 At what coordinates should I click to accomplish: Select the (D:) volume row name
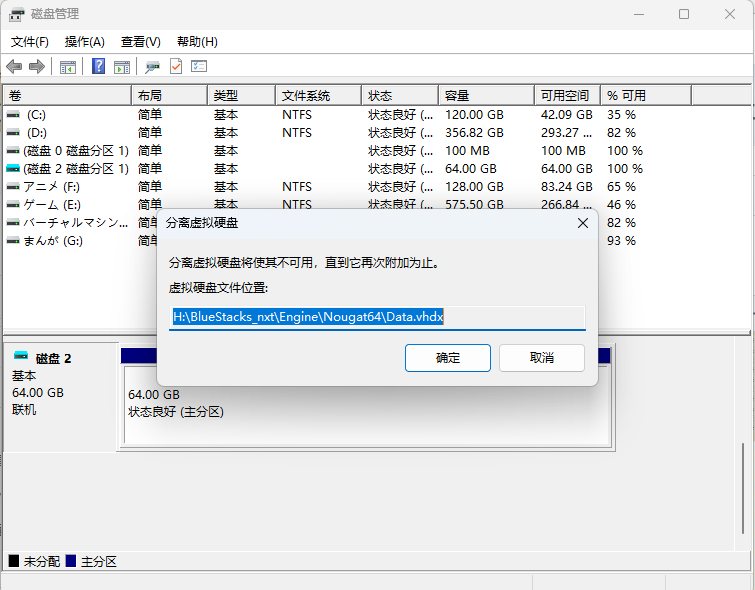point(37,133)
